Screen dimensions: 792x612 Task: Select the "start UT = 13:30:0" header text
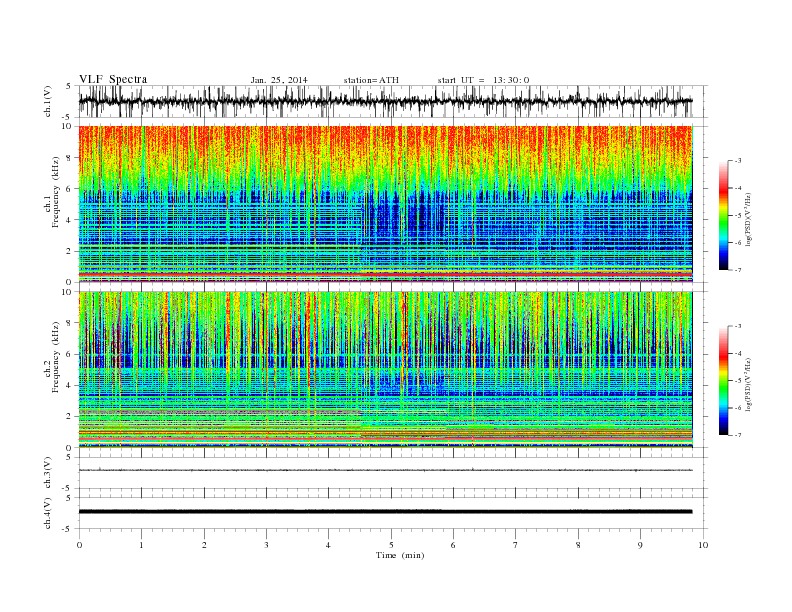483,80
